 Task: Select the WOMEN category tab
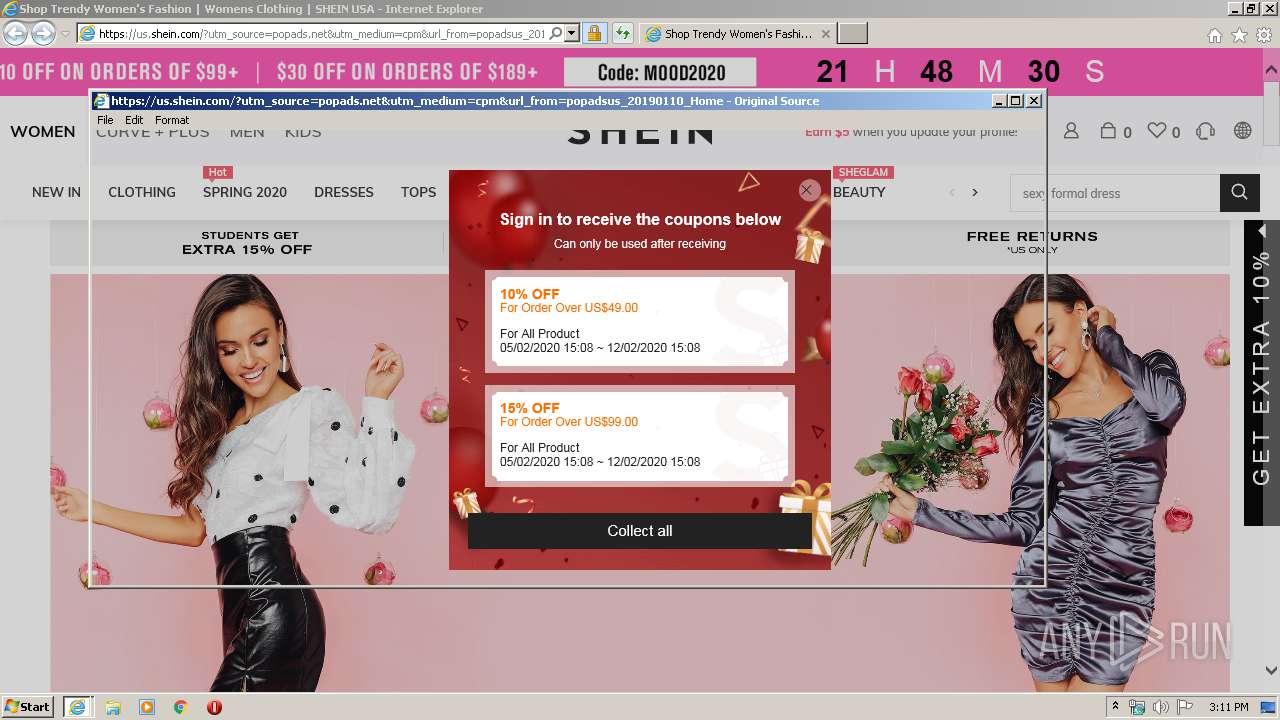pos(43,132)
